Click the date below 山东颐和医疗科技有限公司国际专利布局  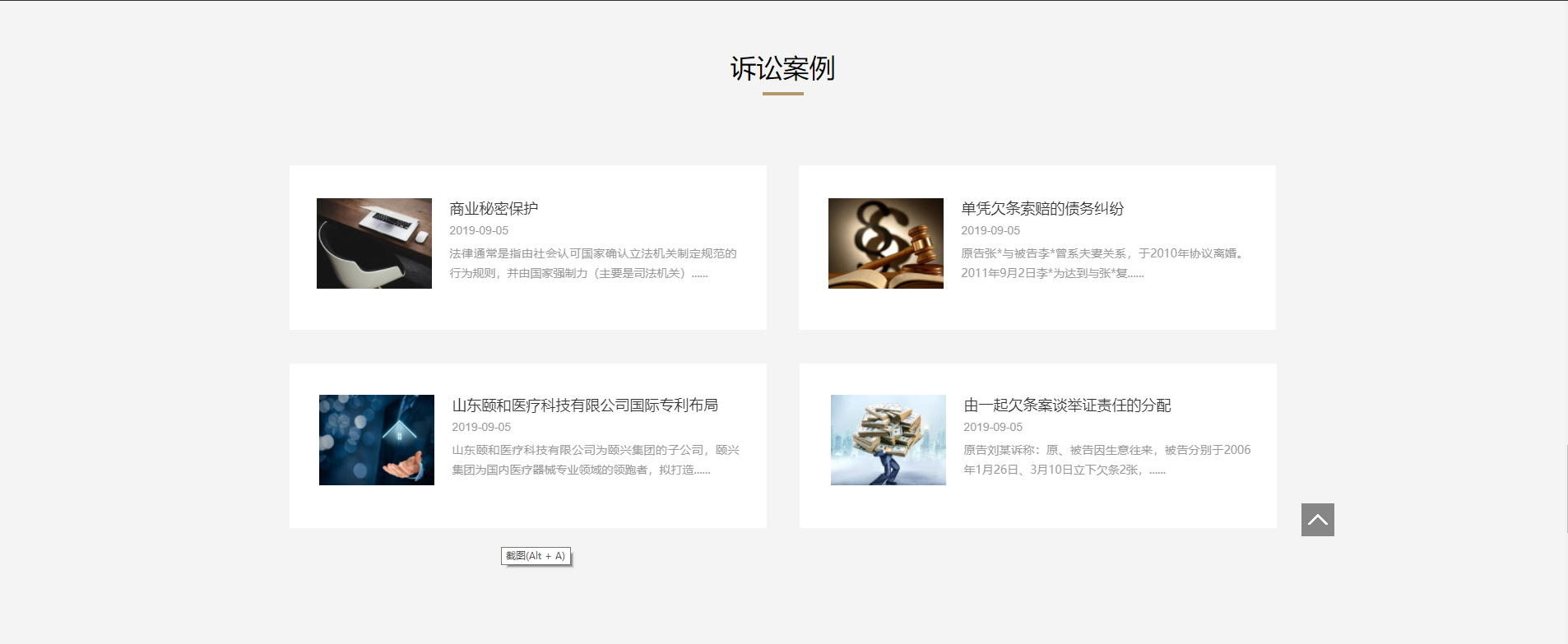click(481, 428)
